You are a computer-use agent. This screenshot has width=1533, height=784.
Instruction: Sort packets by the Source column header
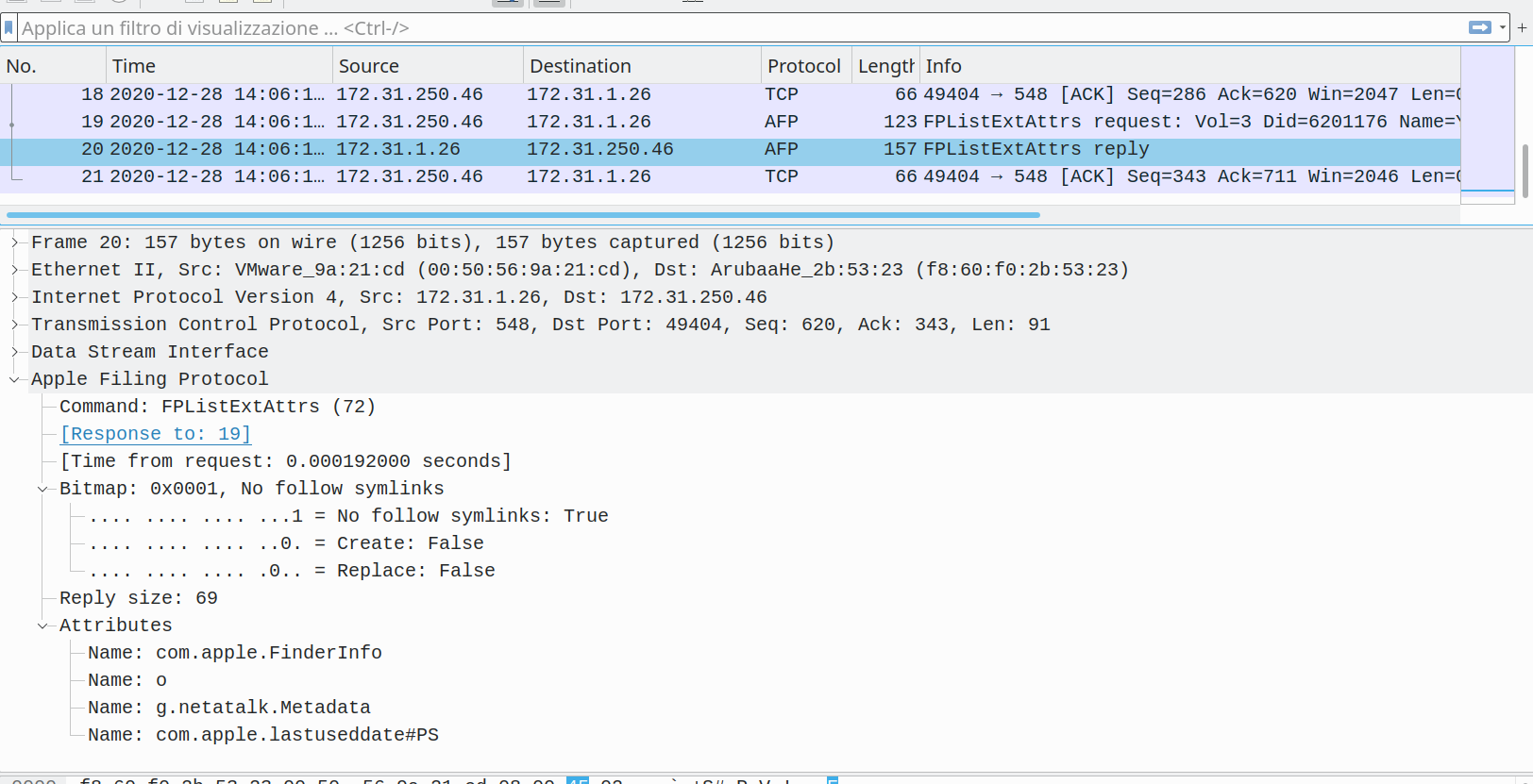(428, 66)
